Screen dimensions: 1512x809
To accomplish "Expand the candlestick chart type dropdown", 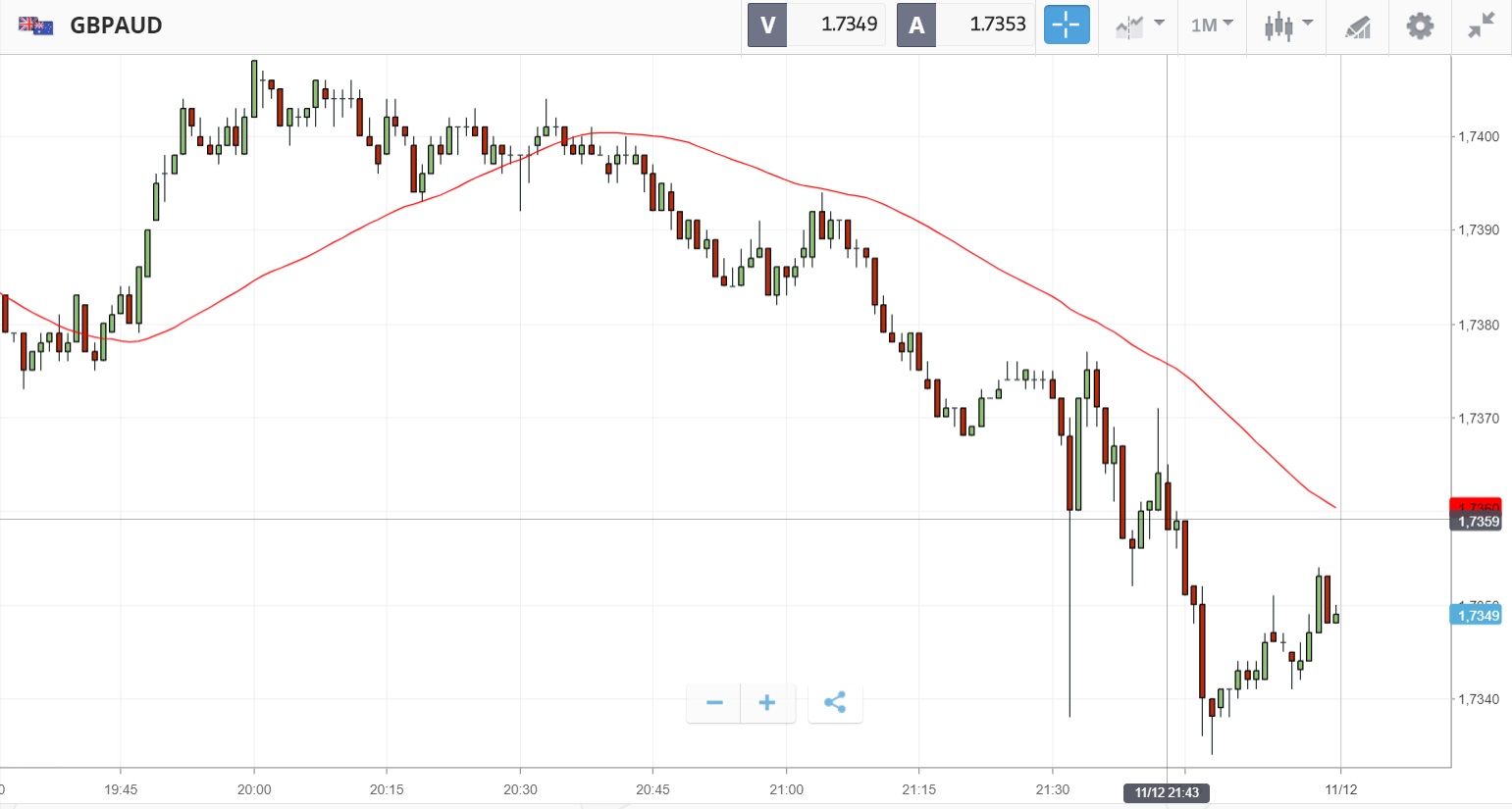I will pyautogui.click(x=1288, y=25).
